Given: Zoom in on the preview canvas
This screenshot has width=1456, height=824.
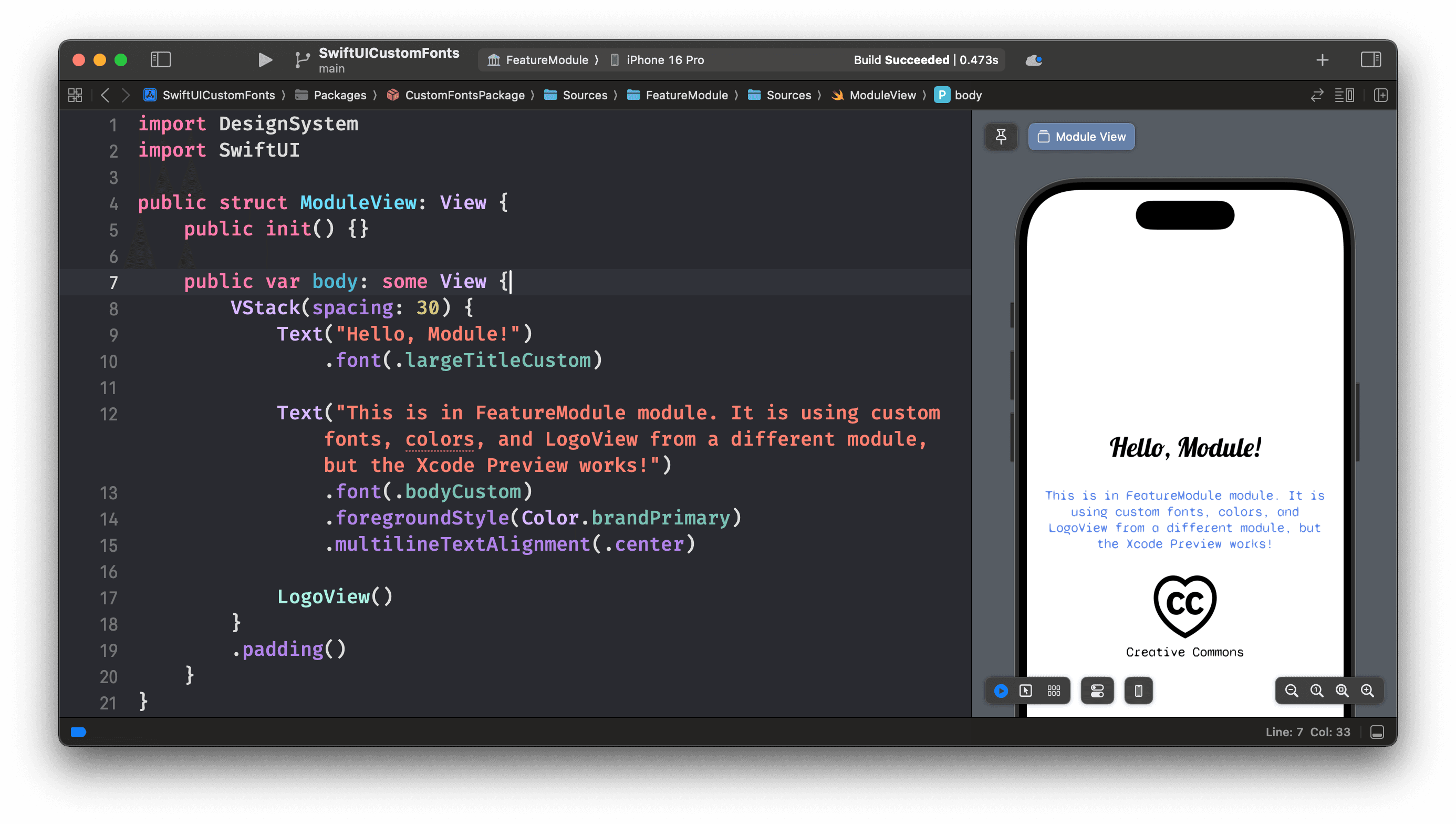Looking at the screenshot, I should point(1368,691).
